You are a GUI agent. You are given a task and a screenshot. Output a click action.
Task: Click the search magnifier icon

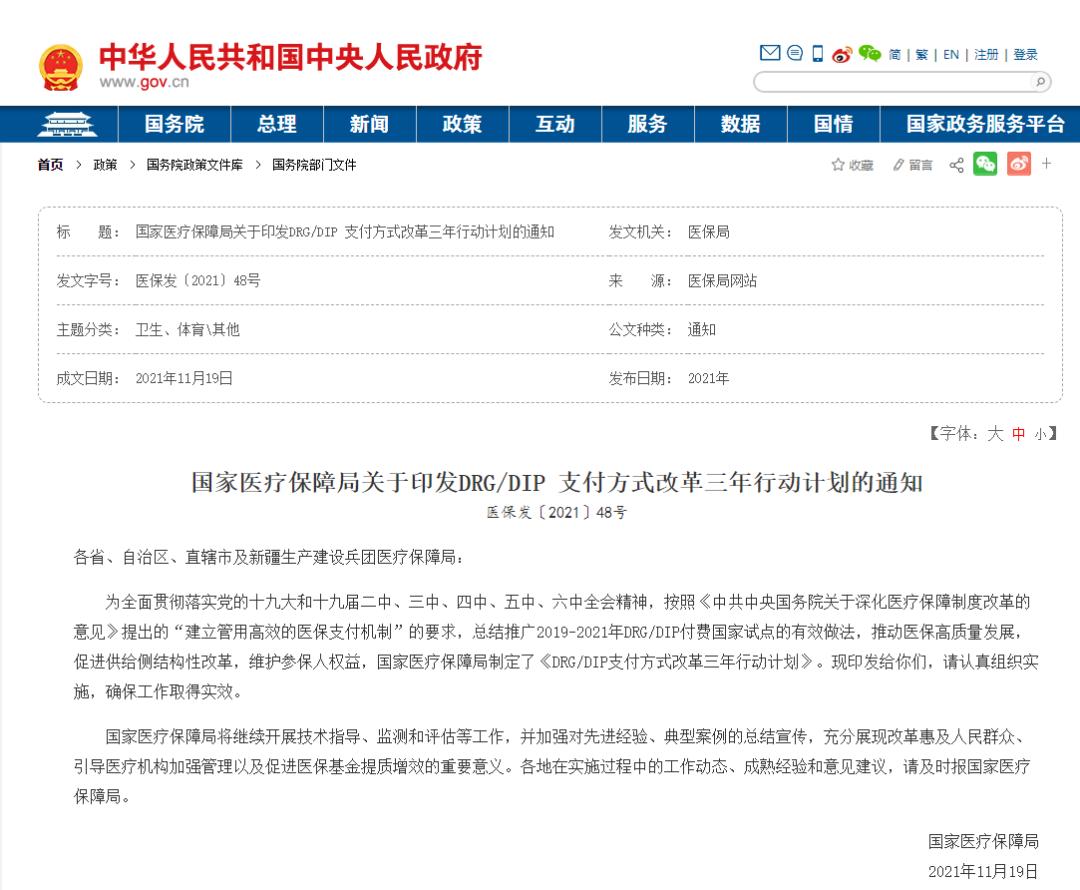tap(1042, 83)
